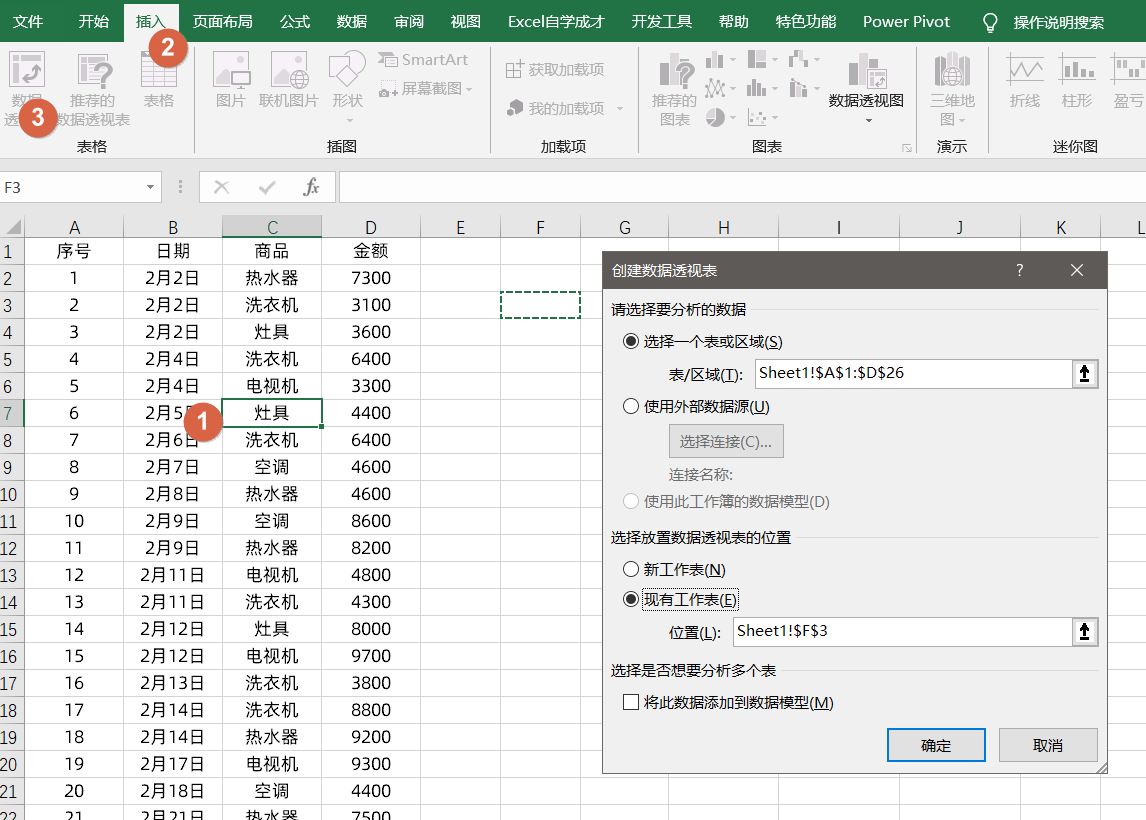
Task: Click 取消 to dismiss the dialog
Action: (1047, 745)
